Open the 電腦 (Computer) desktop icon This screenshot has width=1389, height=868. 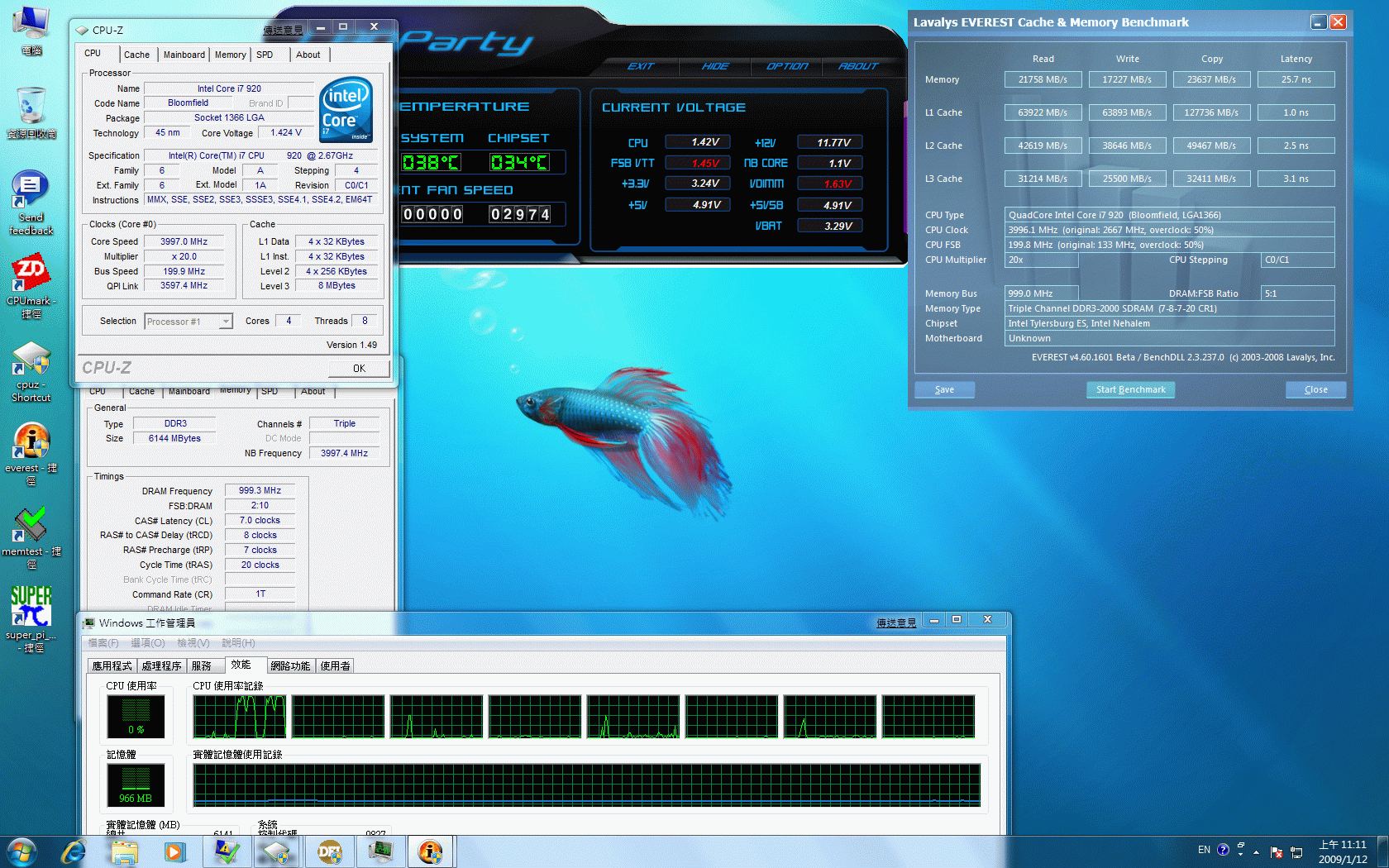(x=31, y=31)
